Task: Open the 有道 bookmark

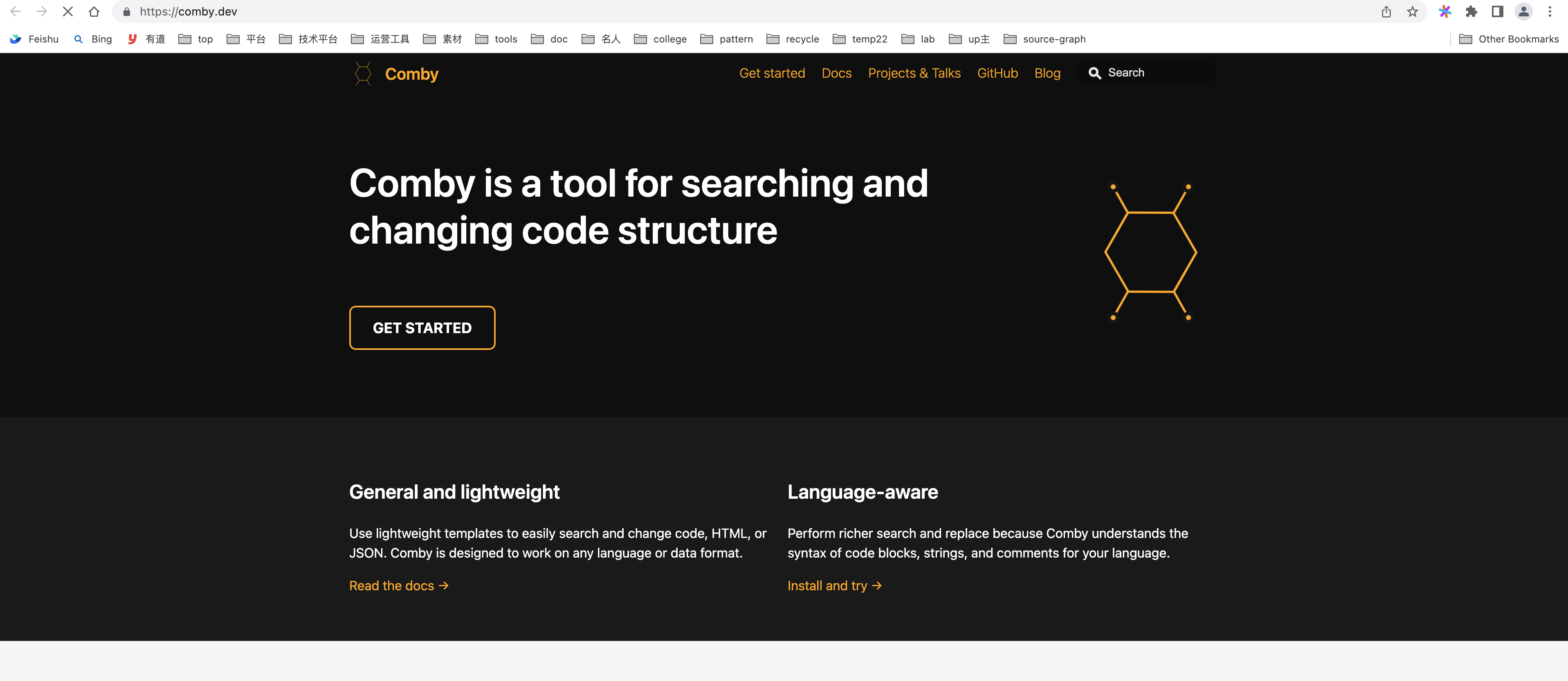Action: (147, 39)
